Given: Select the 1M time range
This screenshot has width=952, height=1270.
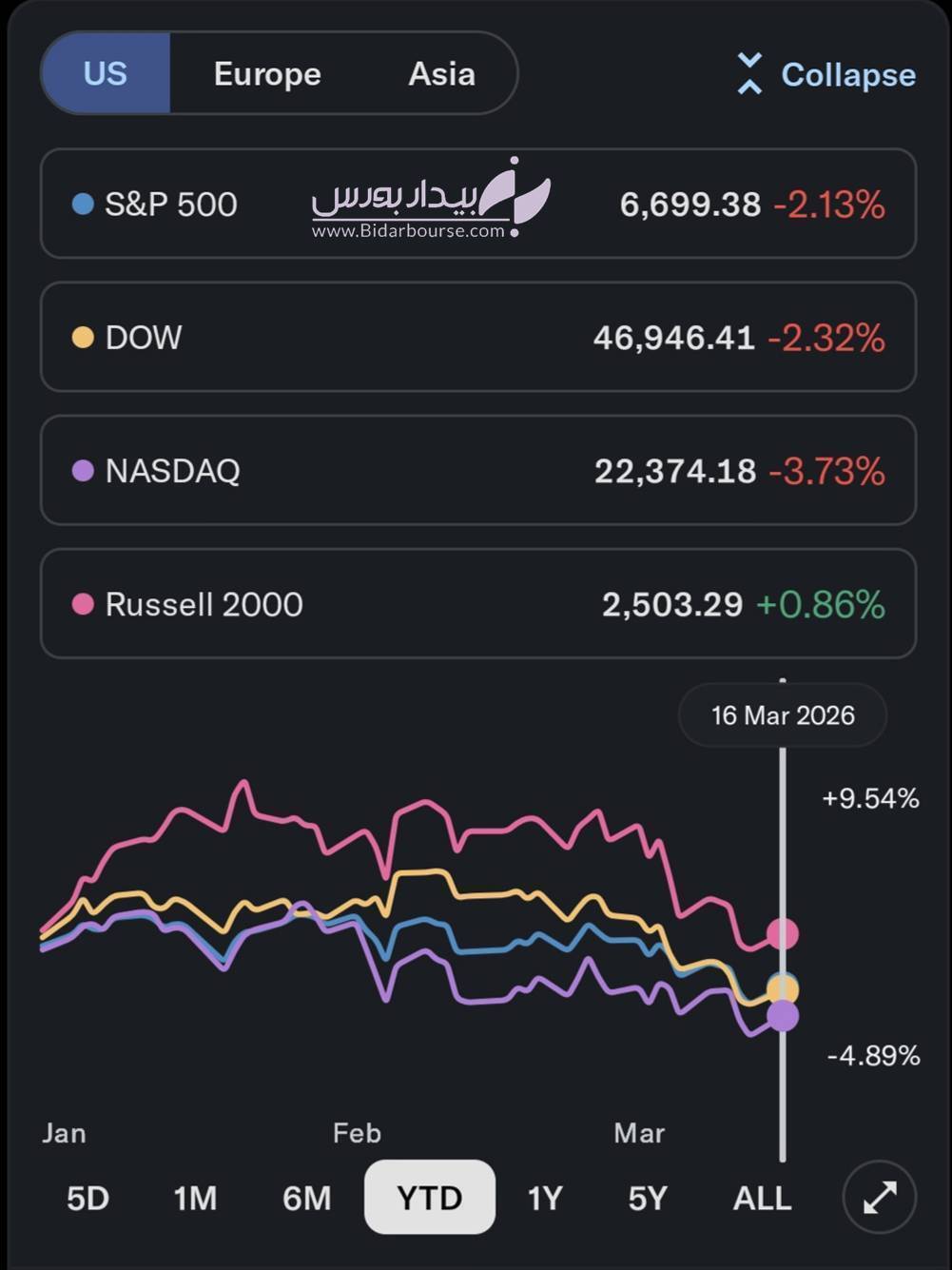Looking at the screenshot, I should [x=195, y=1198].
